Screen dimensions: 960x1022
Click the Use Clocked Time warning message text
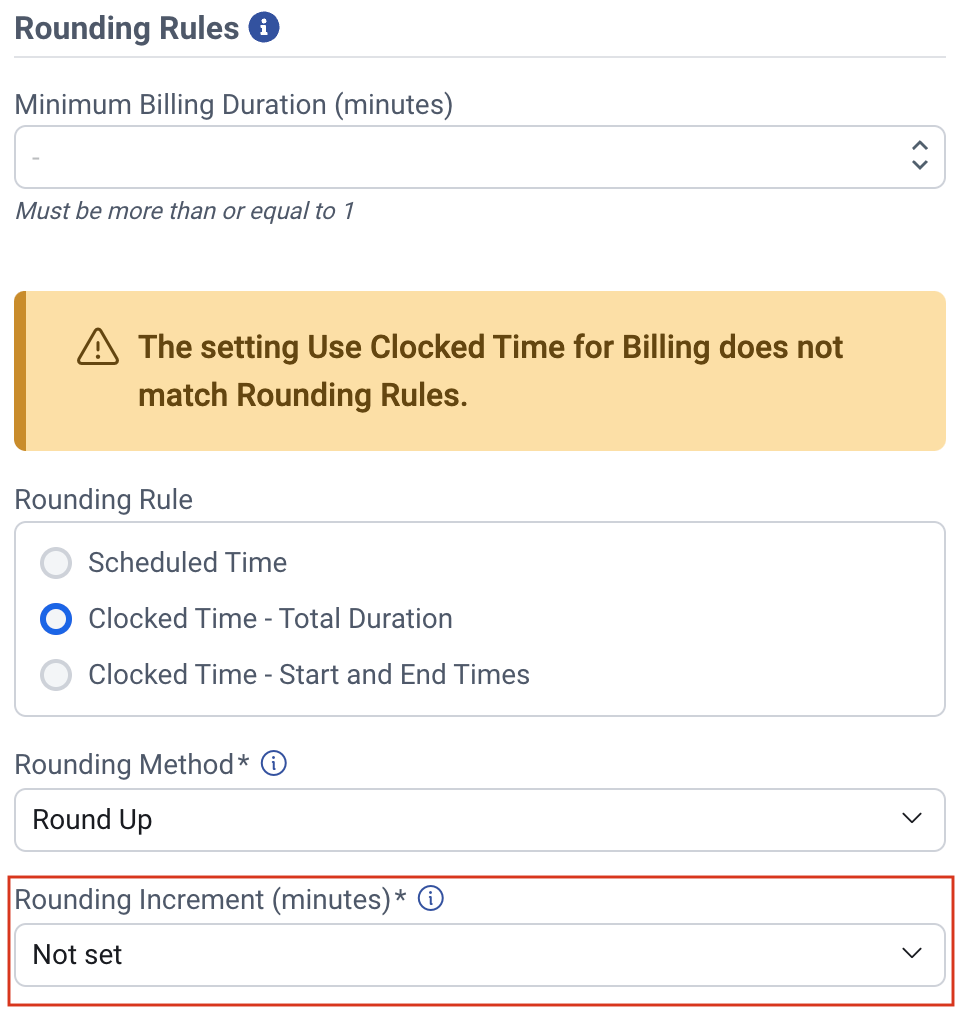(490, 371)
